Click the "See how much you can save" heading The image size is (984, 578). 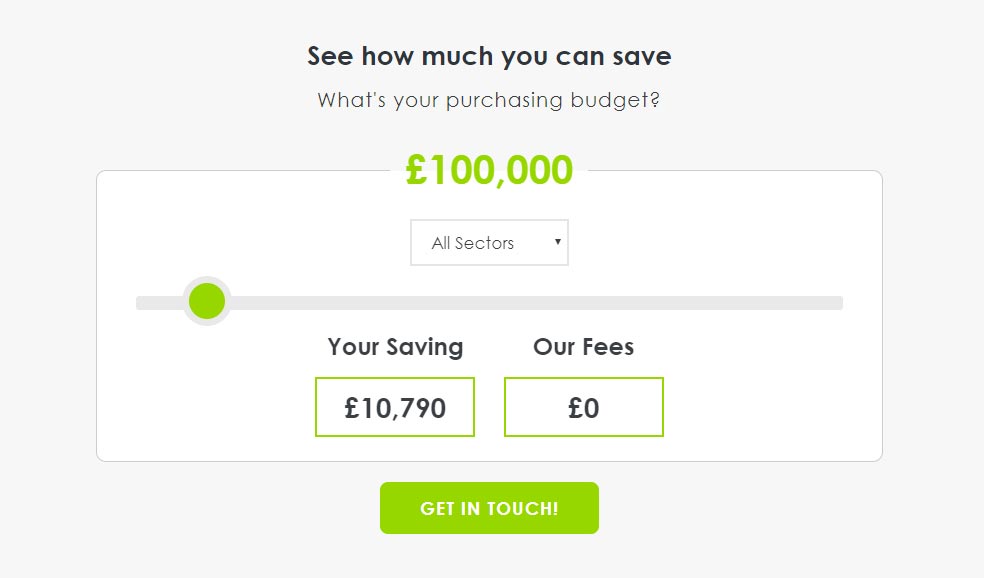tap(489, 56)
